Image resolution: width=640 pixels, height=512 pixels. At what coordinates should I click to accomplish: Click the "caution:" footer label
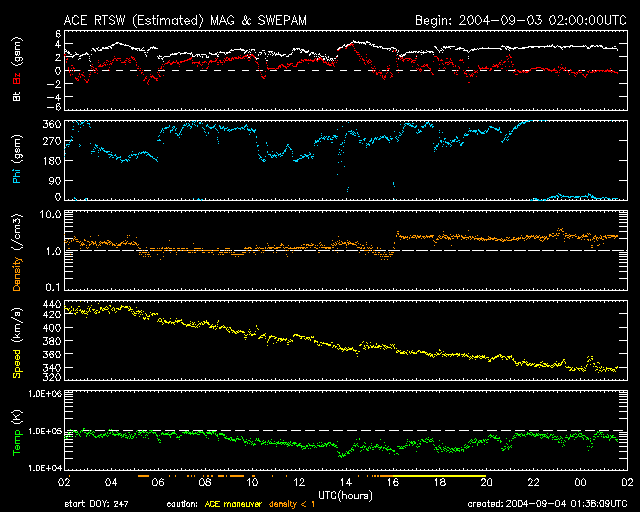[182, 505]
